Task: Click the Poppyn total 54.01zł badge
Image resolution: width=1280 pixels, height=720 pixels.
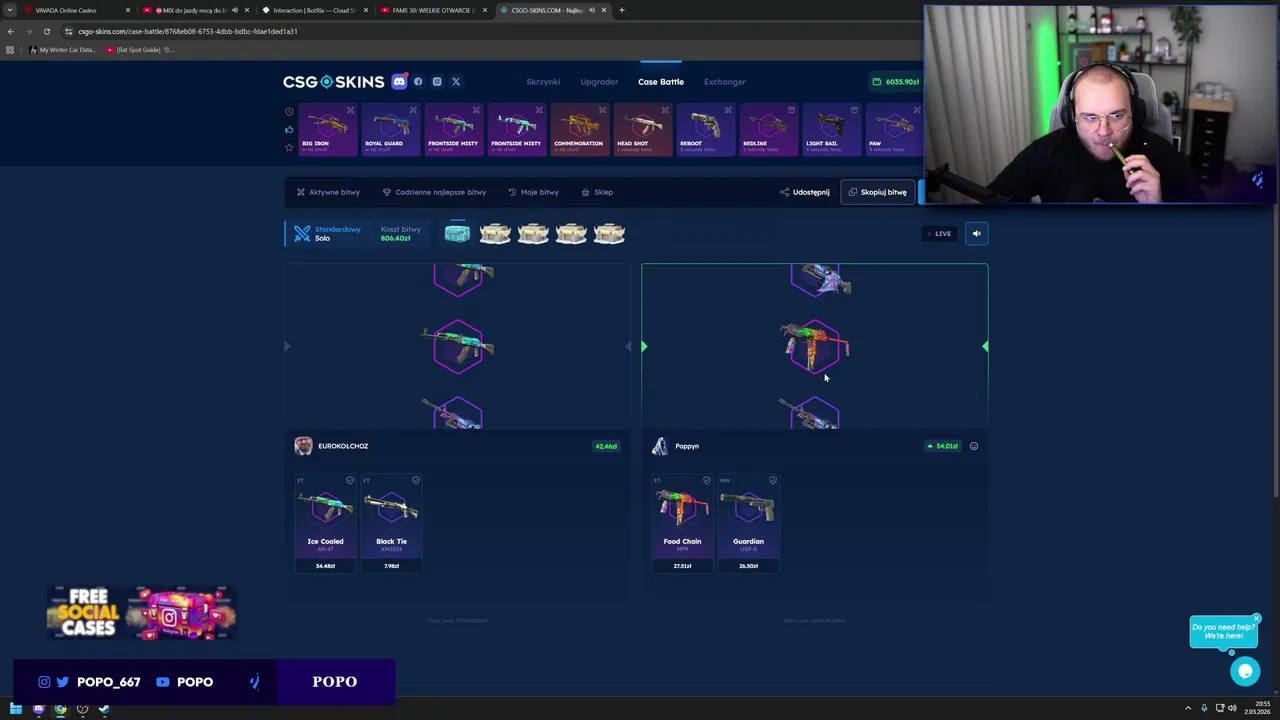Action: pos(943,446)
